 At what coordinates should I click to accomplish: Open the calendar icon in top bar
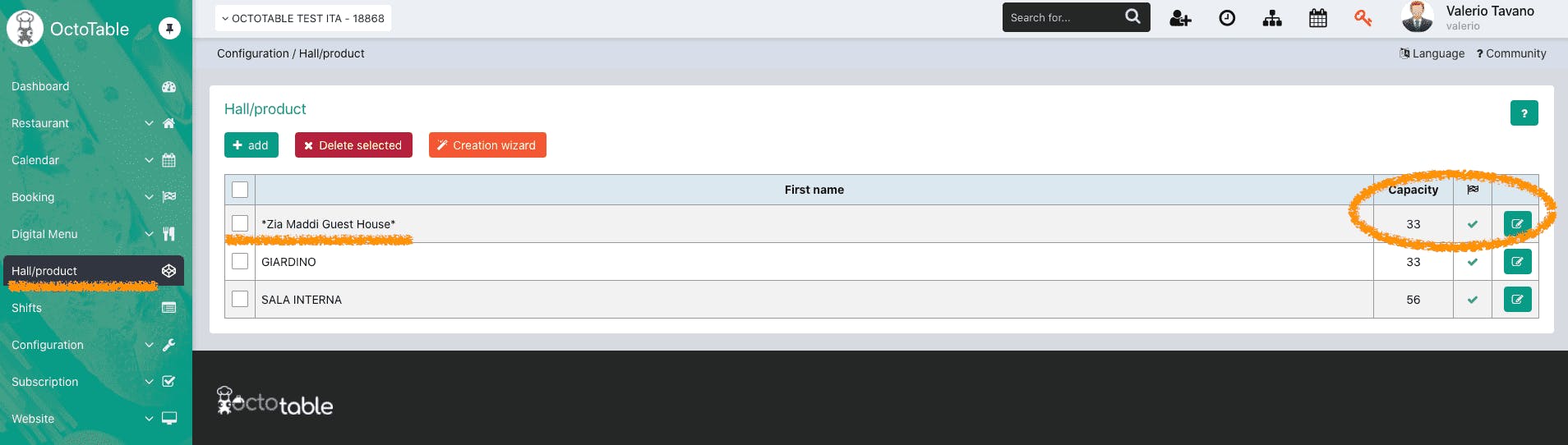(1318, 18)
